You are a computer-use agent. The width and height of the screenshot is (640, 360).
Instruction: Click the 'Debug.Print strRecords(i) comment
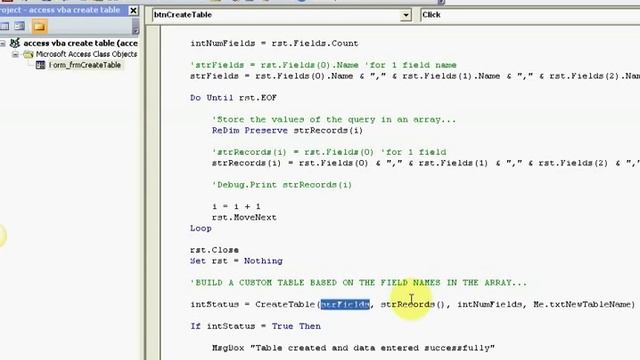point(282,185)
